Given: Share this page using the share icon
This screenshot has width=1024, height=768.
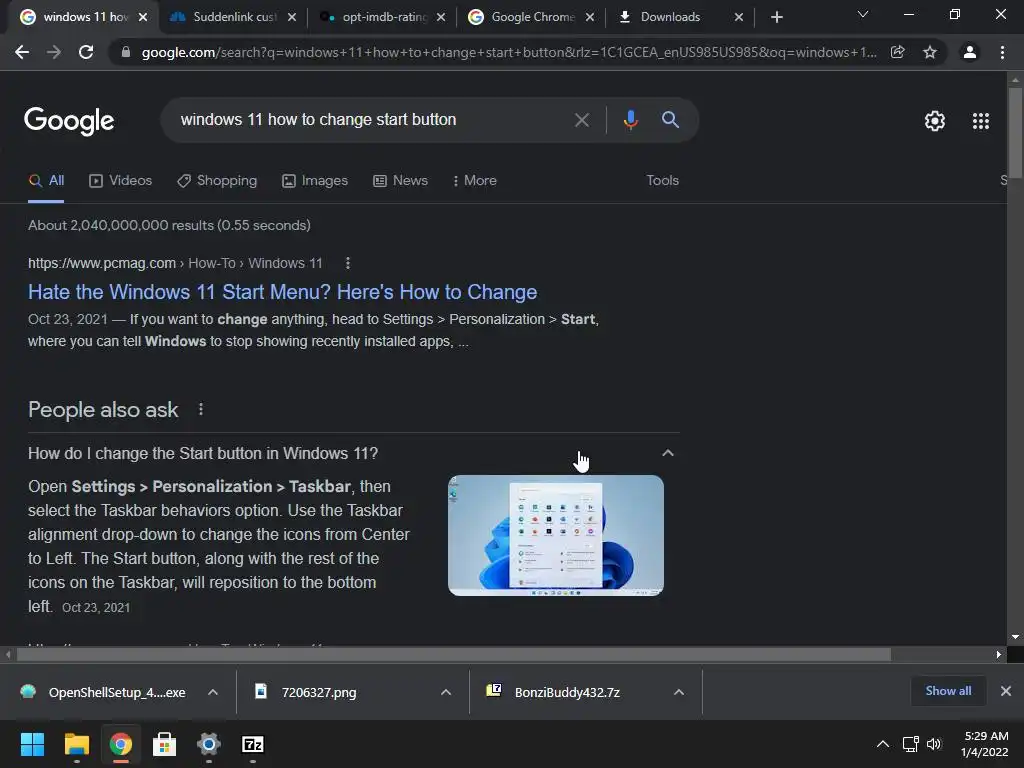Looking at the screenshot, I should click(898, 52).
